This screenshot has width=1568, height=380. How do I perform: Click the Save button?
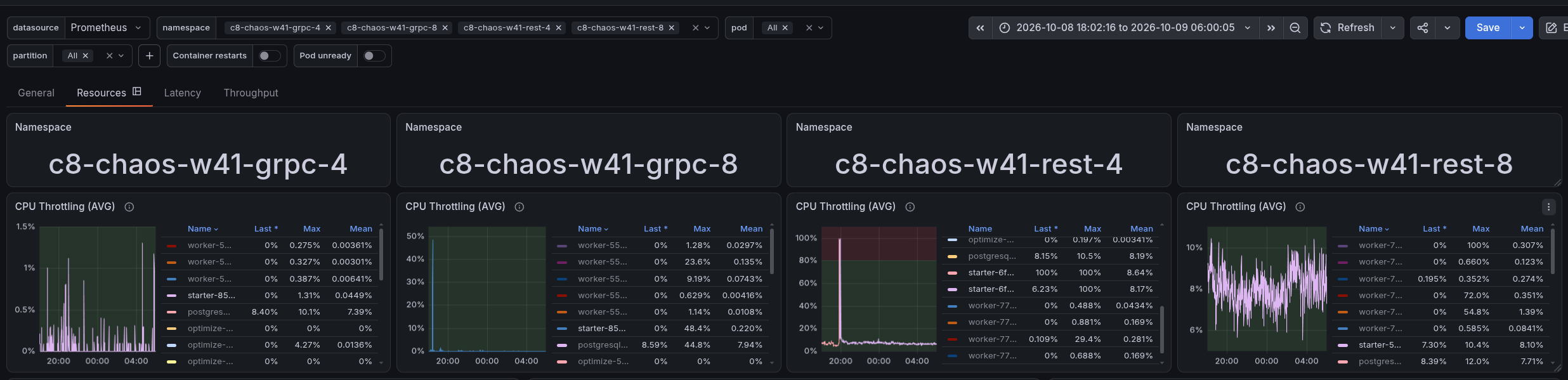[1488, 28]
